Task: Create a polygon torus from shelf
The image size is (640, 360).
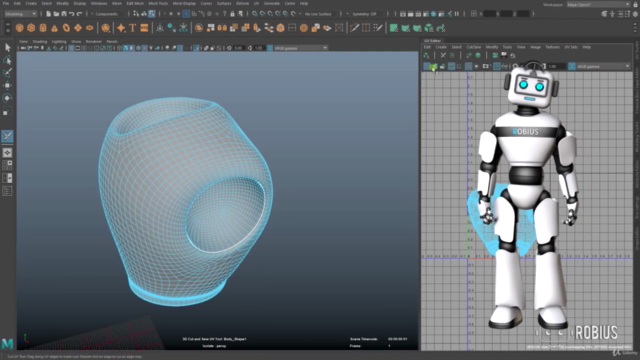Action: pyautogui.click(x=66, y=28)
